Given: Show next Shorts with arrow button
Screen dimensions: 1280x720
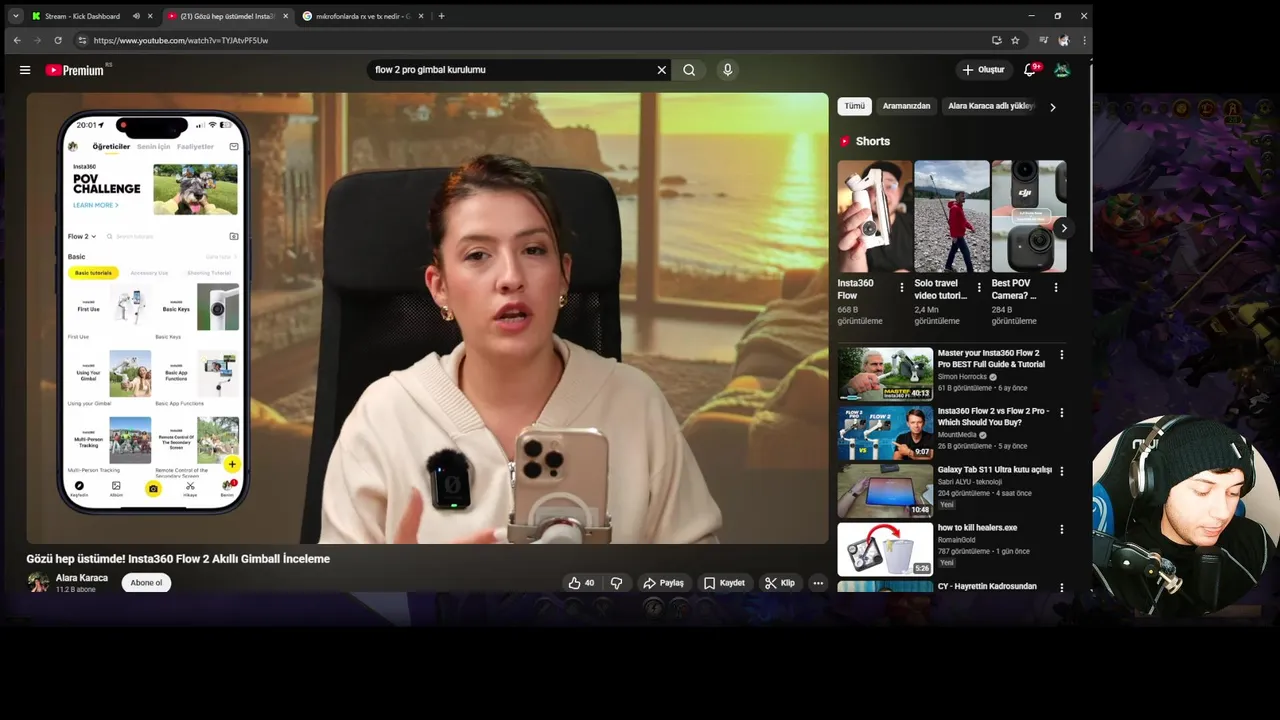Looking at the screenshot, I should pos(1064,228).
